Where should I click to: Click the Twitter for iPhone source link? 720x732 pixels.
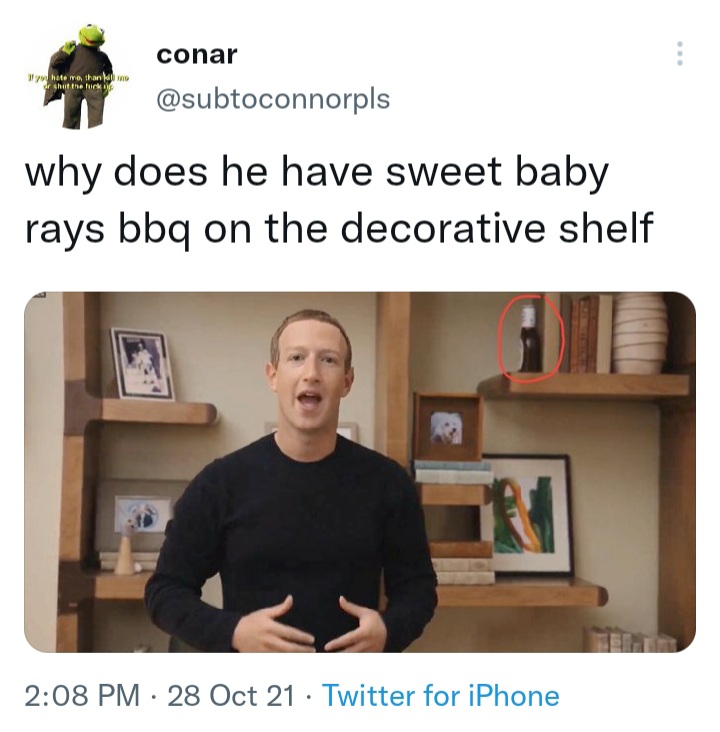441,696
